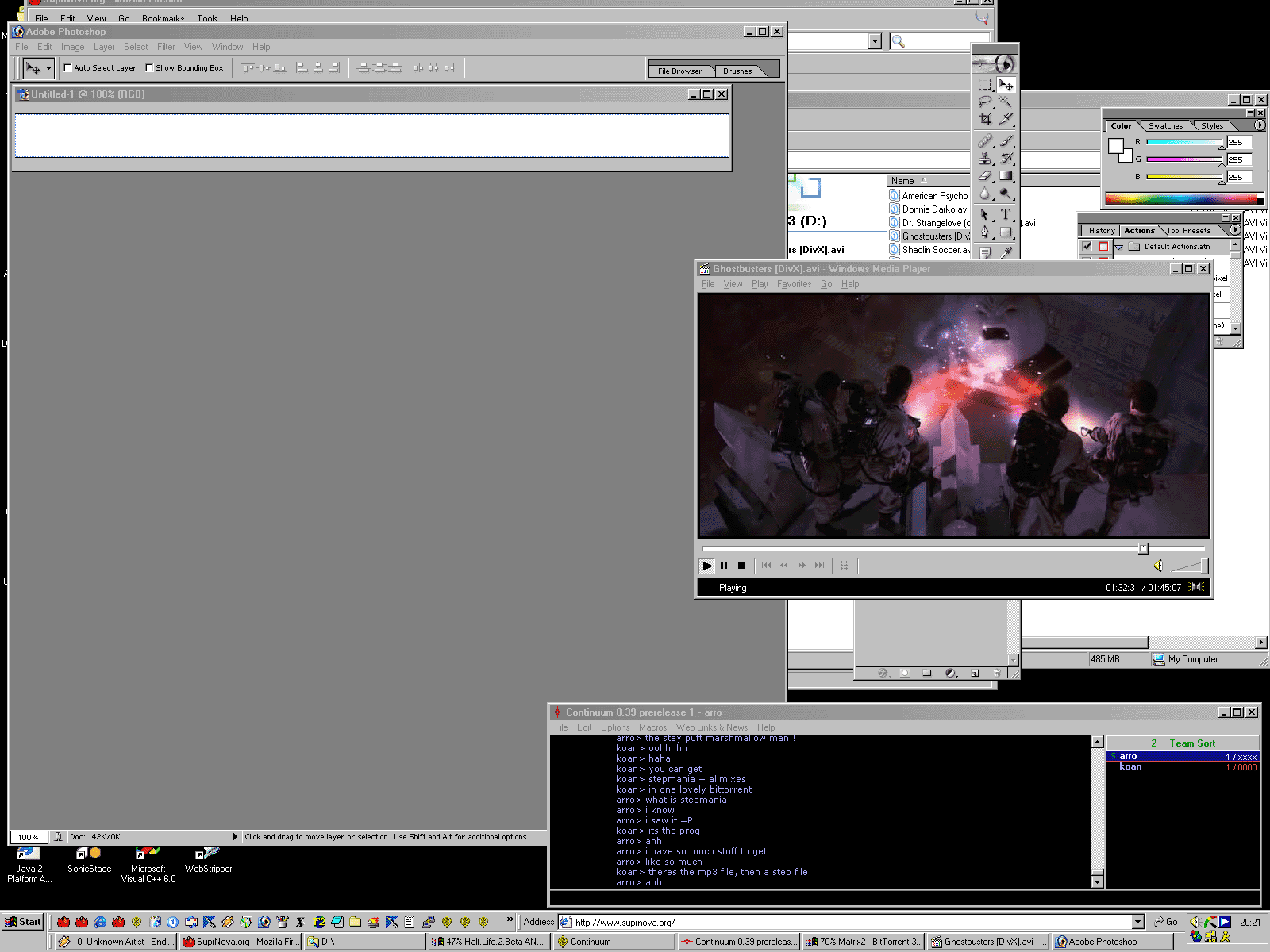Switch to the Swatches tab

(x=1165, y=126)
